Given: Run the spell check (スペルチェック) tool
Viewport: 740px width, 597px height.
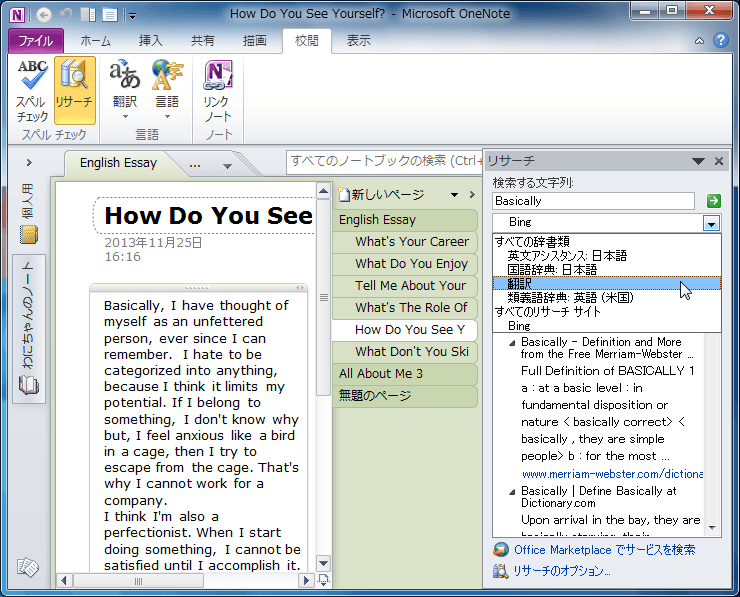Looking at the screenshot, I should point(32,91).
